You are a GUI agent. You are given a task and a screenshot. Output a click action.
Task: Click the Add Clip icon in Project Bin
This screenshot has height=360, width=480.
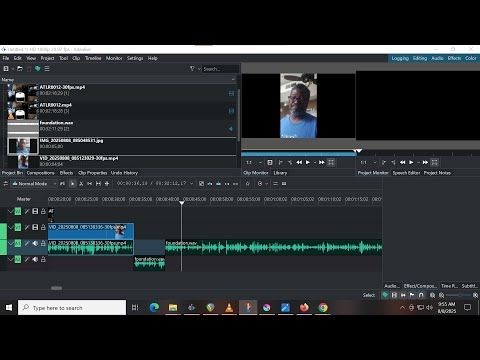6,68
